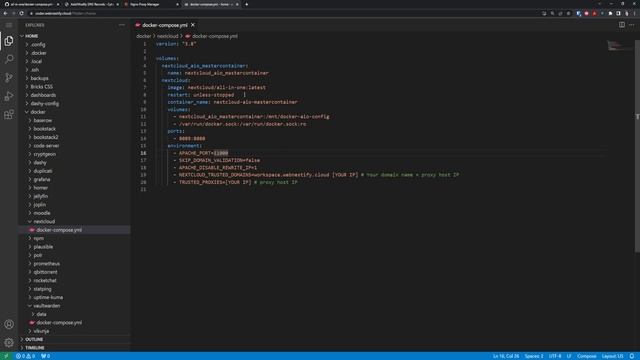Expand the bookstack2 folder
Screen dimensions: 640x360
tap(75, 137)
